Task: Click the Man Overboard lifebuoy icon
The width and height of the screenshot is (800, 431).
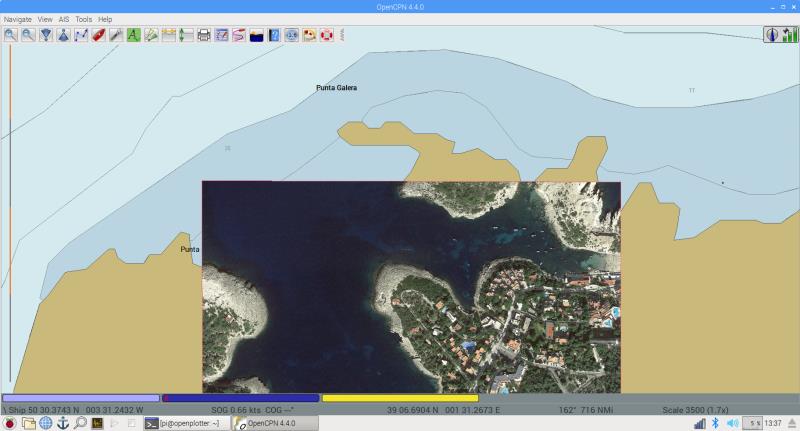Action: tap(326, 35)
